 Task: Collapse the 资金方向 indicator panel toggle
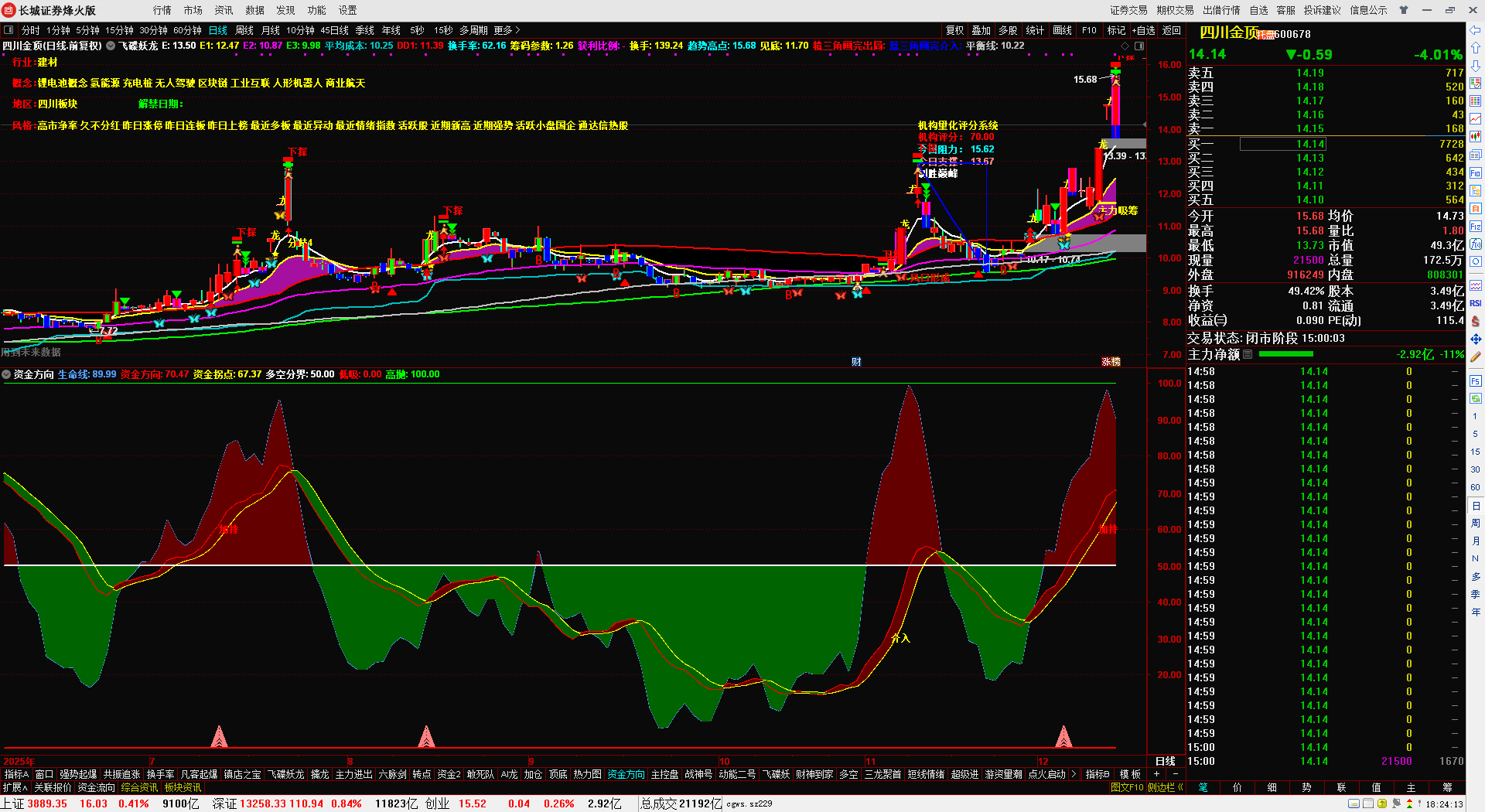pyautogui.click(x=6, y=374)
